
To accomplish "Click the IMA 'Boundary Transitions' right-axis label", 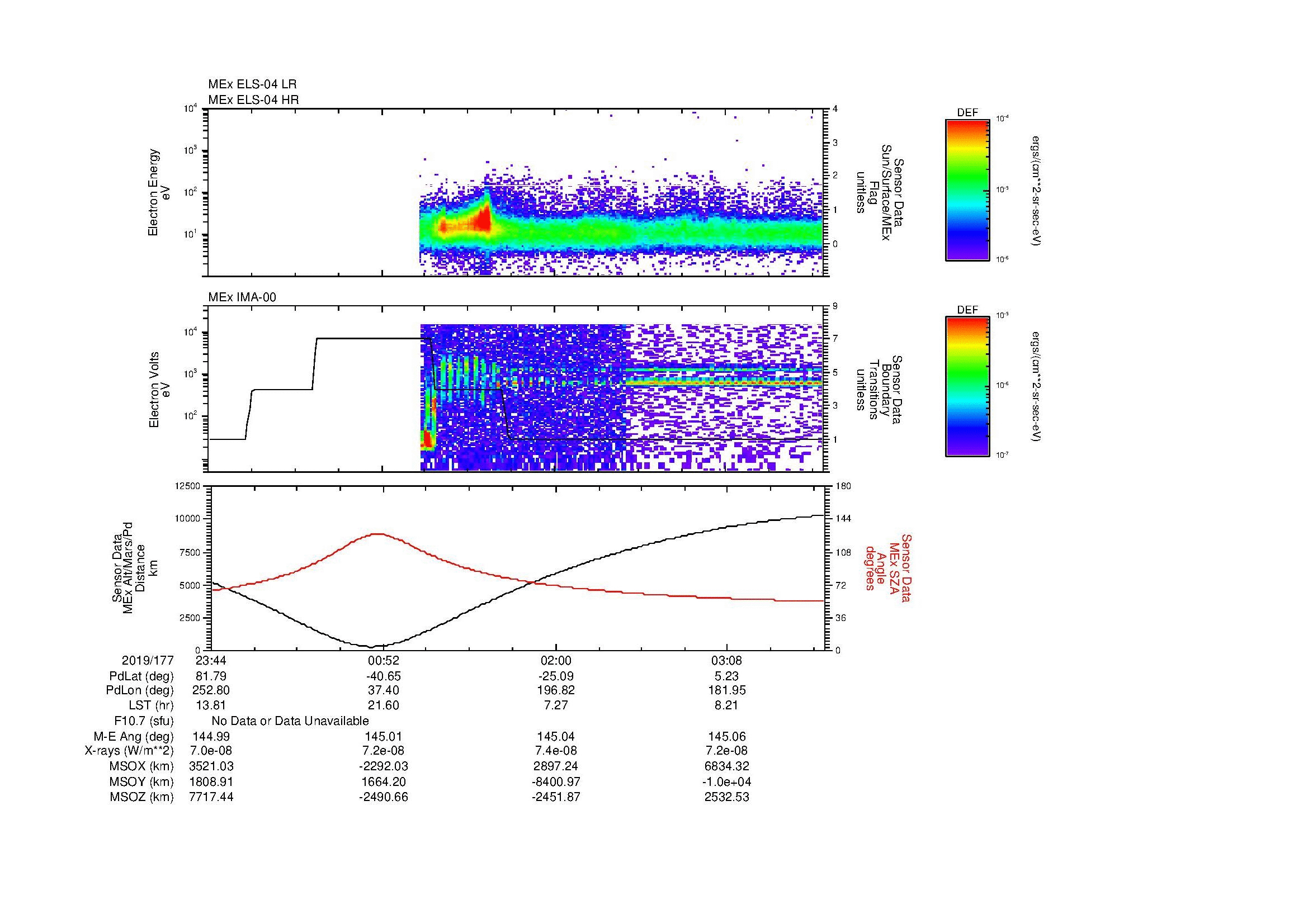I will tap(880, 390).
